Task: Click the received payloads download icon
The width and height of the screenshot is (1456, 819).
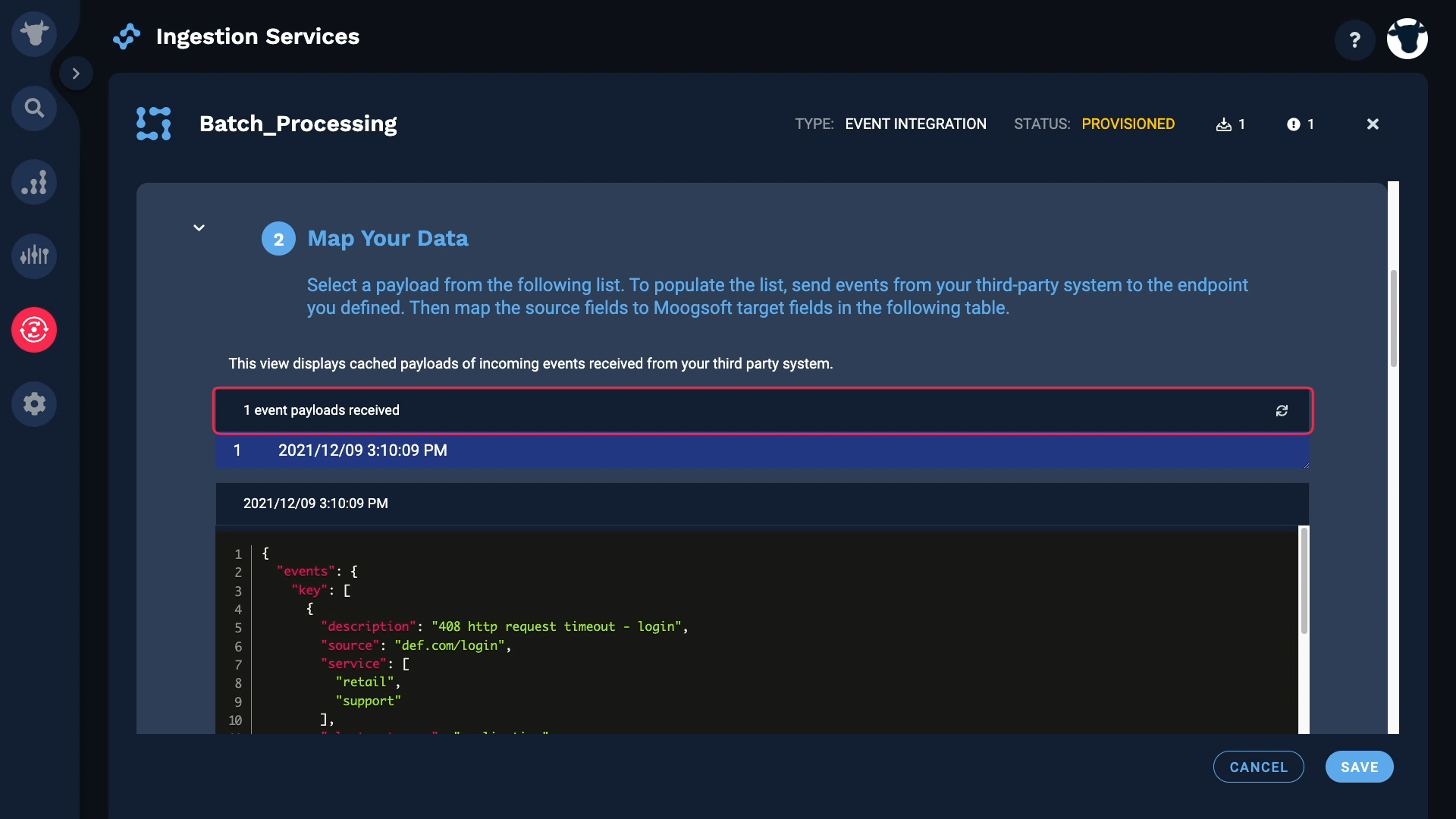Action: tap(1223, 124)
